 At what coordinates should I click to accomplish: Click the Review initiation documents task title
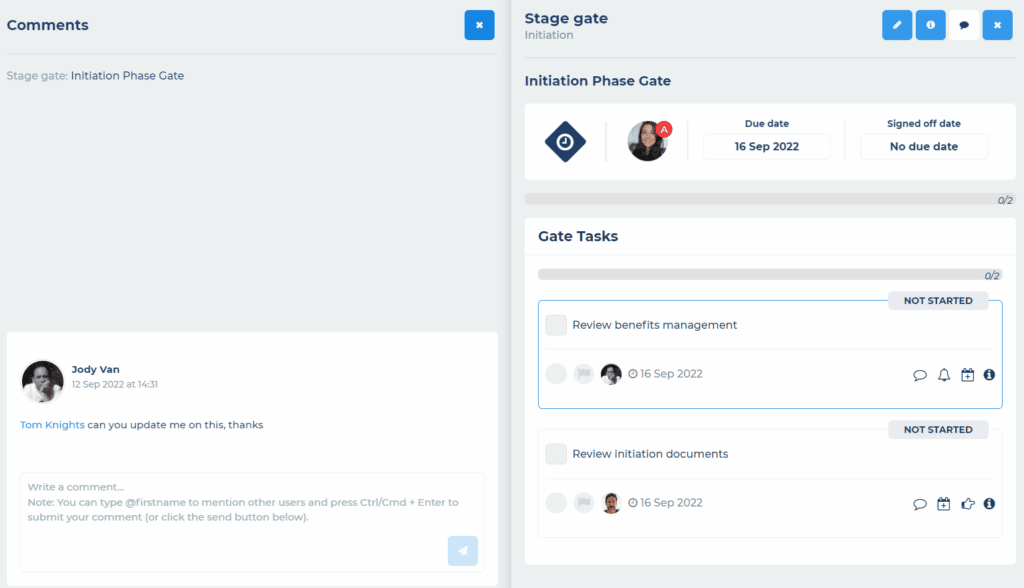[650, 453]
